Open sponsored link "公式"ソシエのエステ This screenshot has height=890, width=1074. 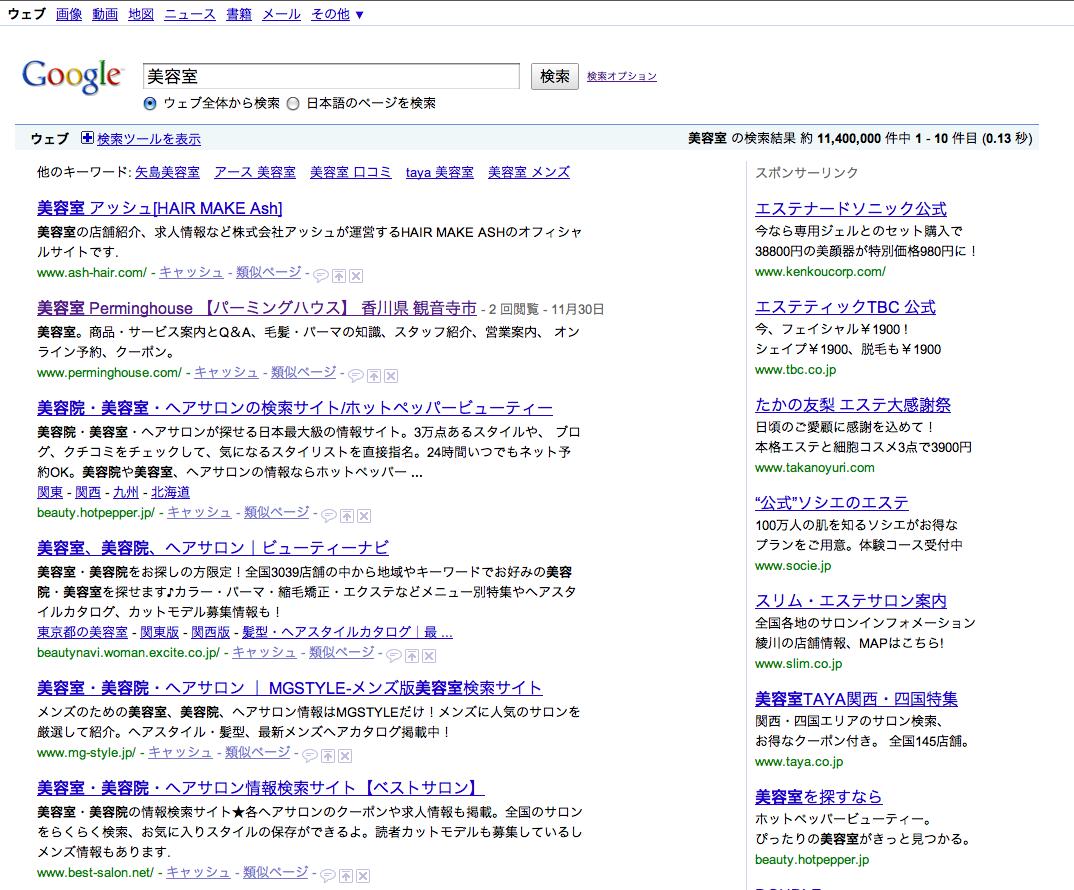point(832,503)
